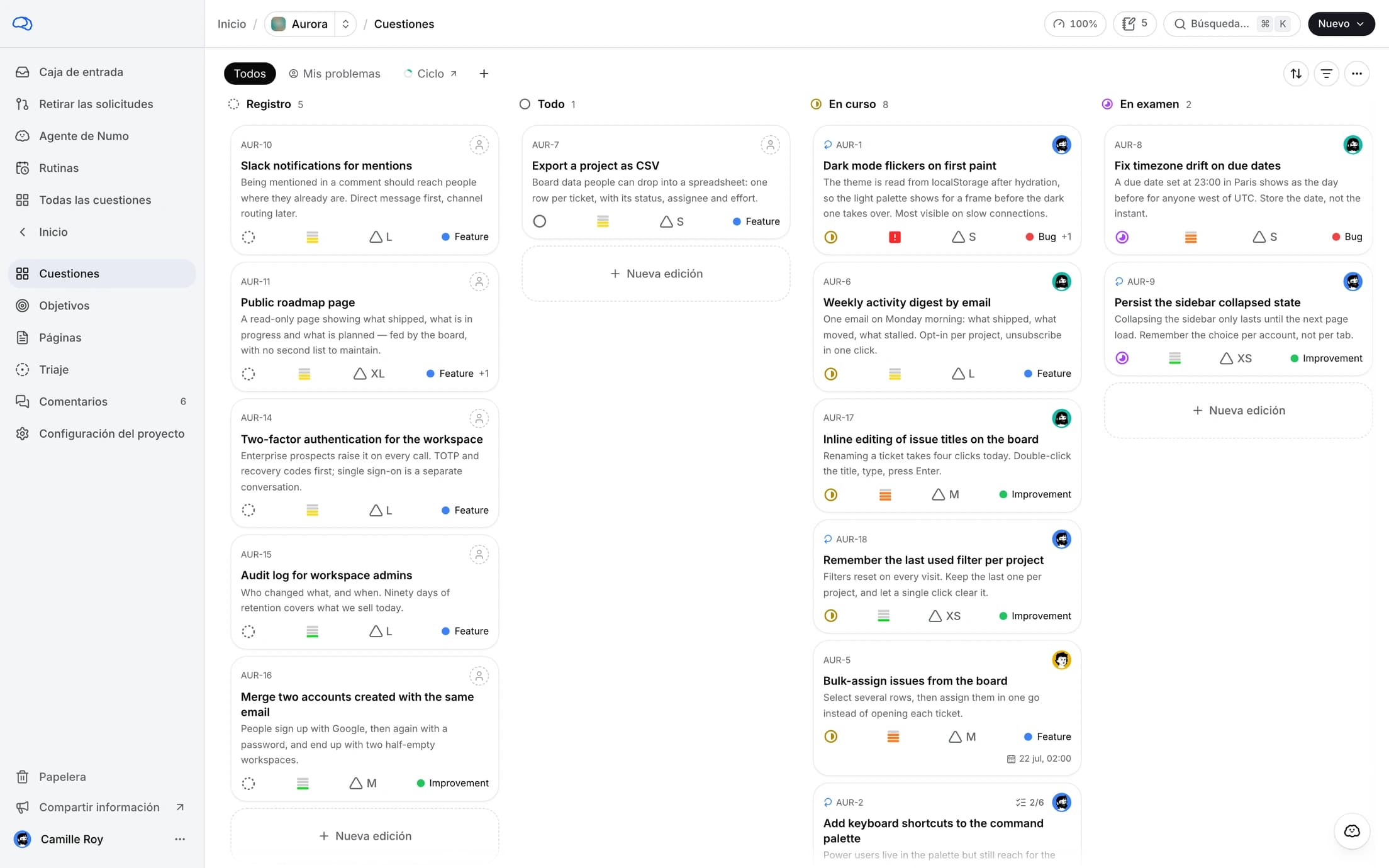The height and width of the screenshot is (868, 1389).
Task: Open the Slack notifications for mentions issue
Action: pyautogui.click(x=326, y=166)
